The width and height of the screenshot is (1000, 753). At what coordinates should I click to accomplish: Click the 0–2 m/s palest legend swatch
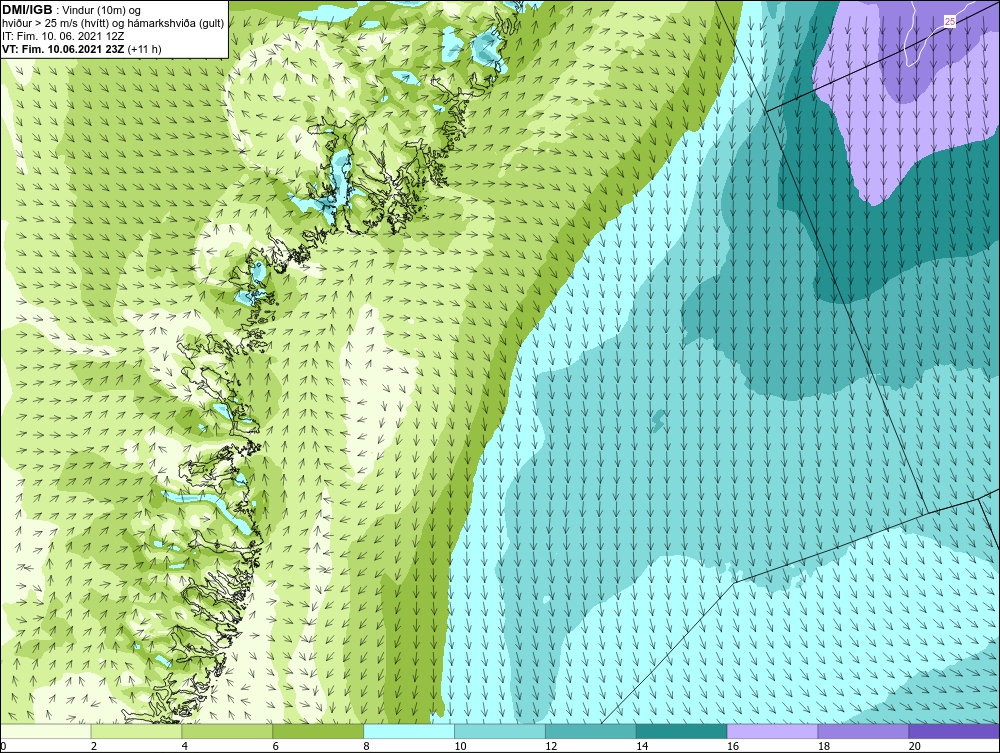46,731
